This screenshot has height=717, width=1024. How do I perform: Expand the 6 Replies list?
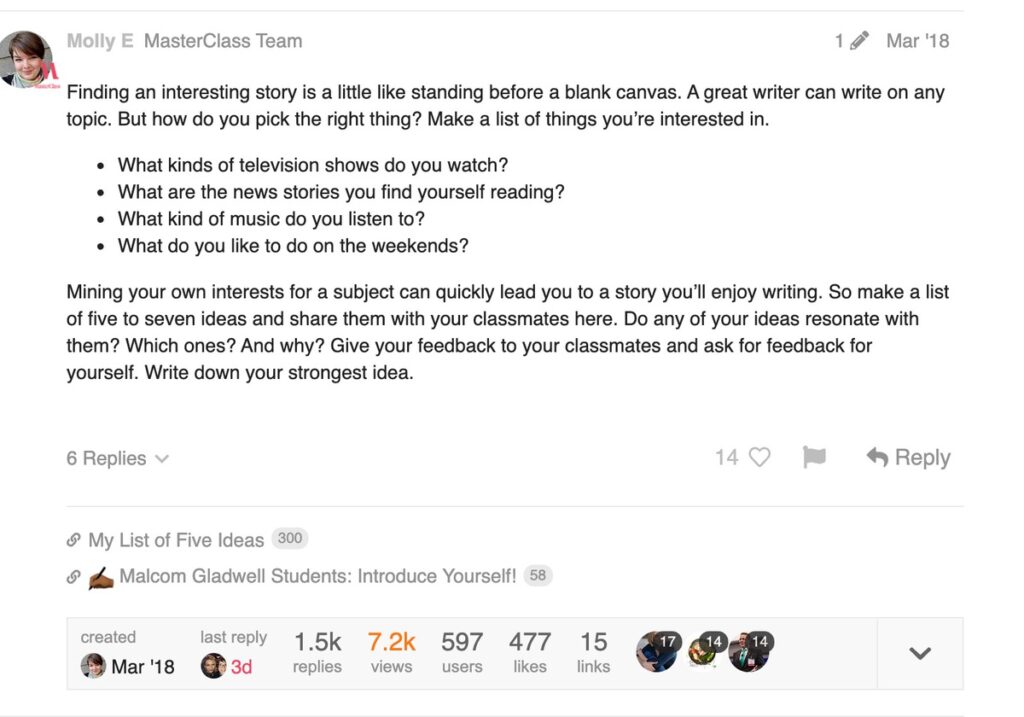117,459
